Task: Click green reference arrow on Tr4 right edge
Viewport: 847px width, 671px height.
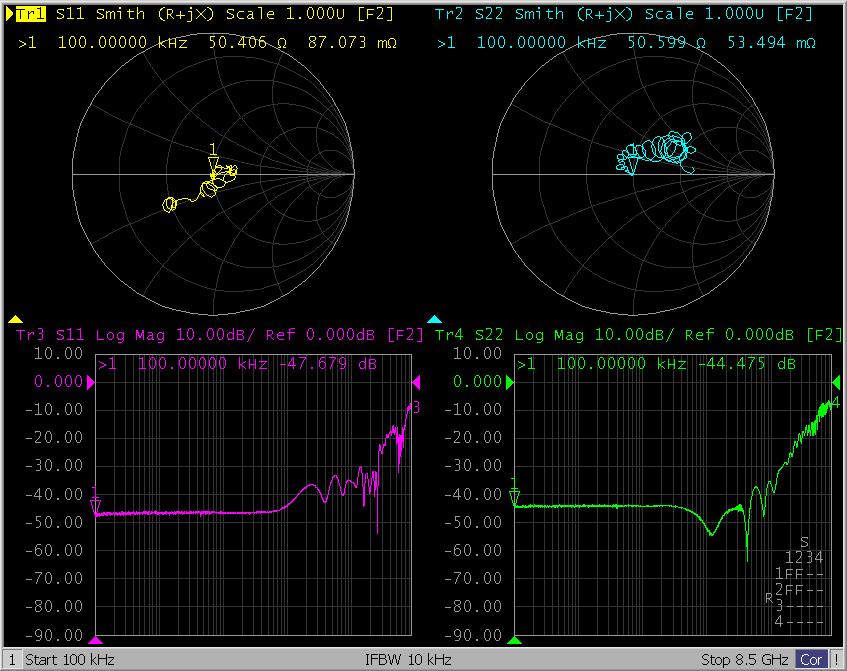Action: [x=837, y=383]
